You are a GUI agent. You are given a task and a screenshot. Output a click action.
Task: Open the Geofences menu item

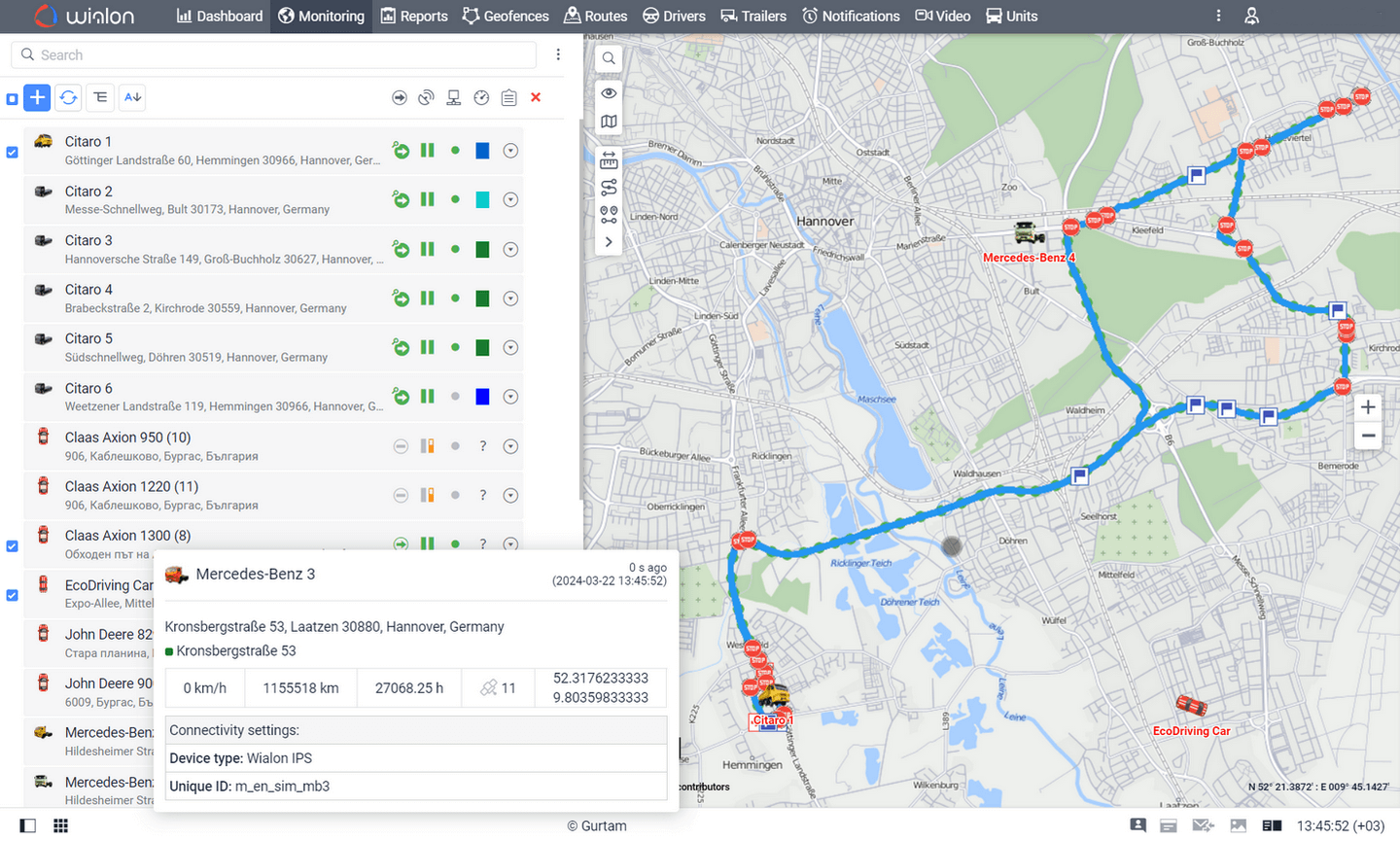tap(506, 16)
